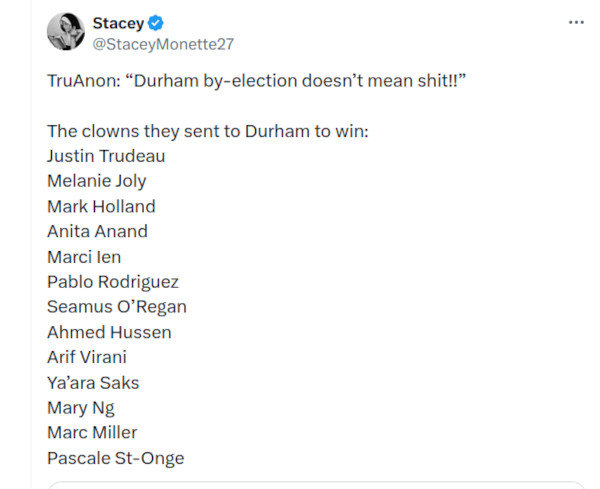Click on Pablo Rodriguez in the list

tap(113, 282)
